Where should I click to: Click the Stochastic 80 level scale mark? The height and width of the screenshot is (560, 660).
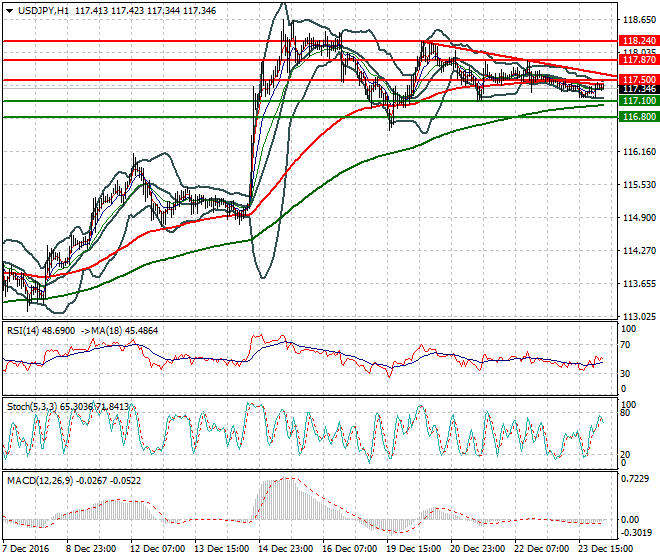625,413
